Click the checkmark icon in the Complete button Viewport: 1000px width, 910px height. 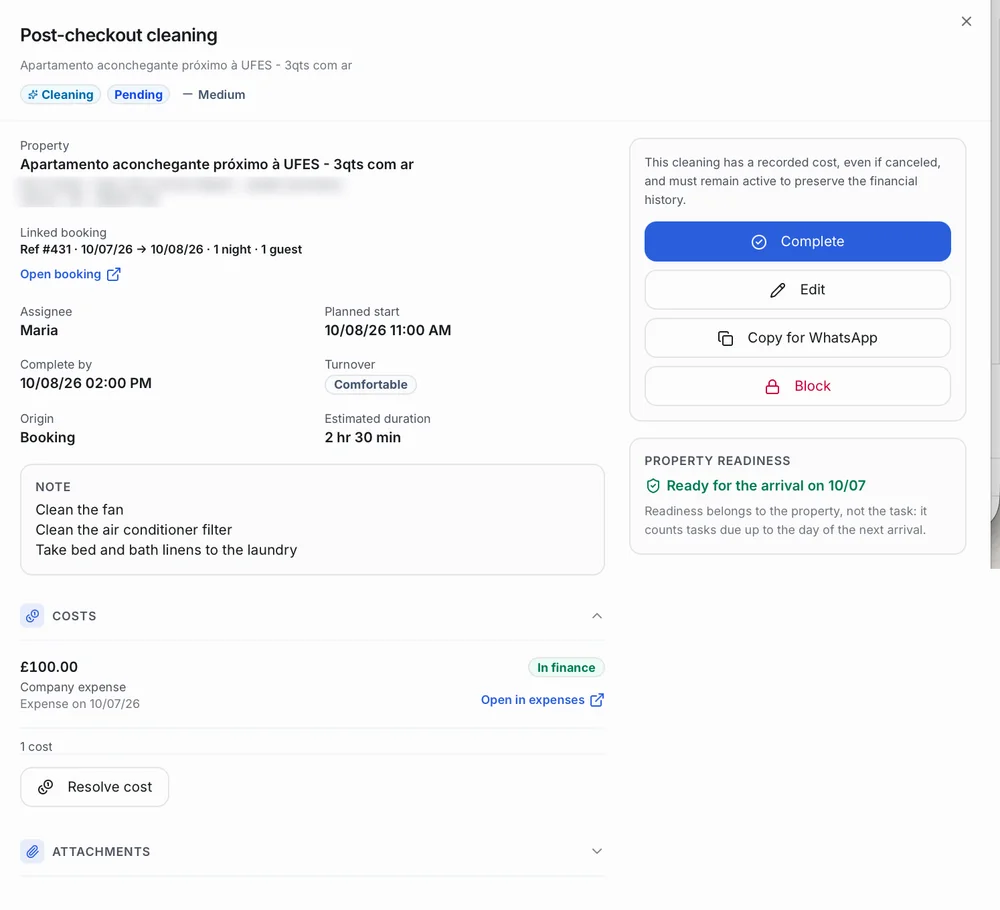(x=758, y=242)
